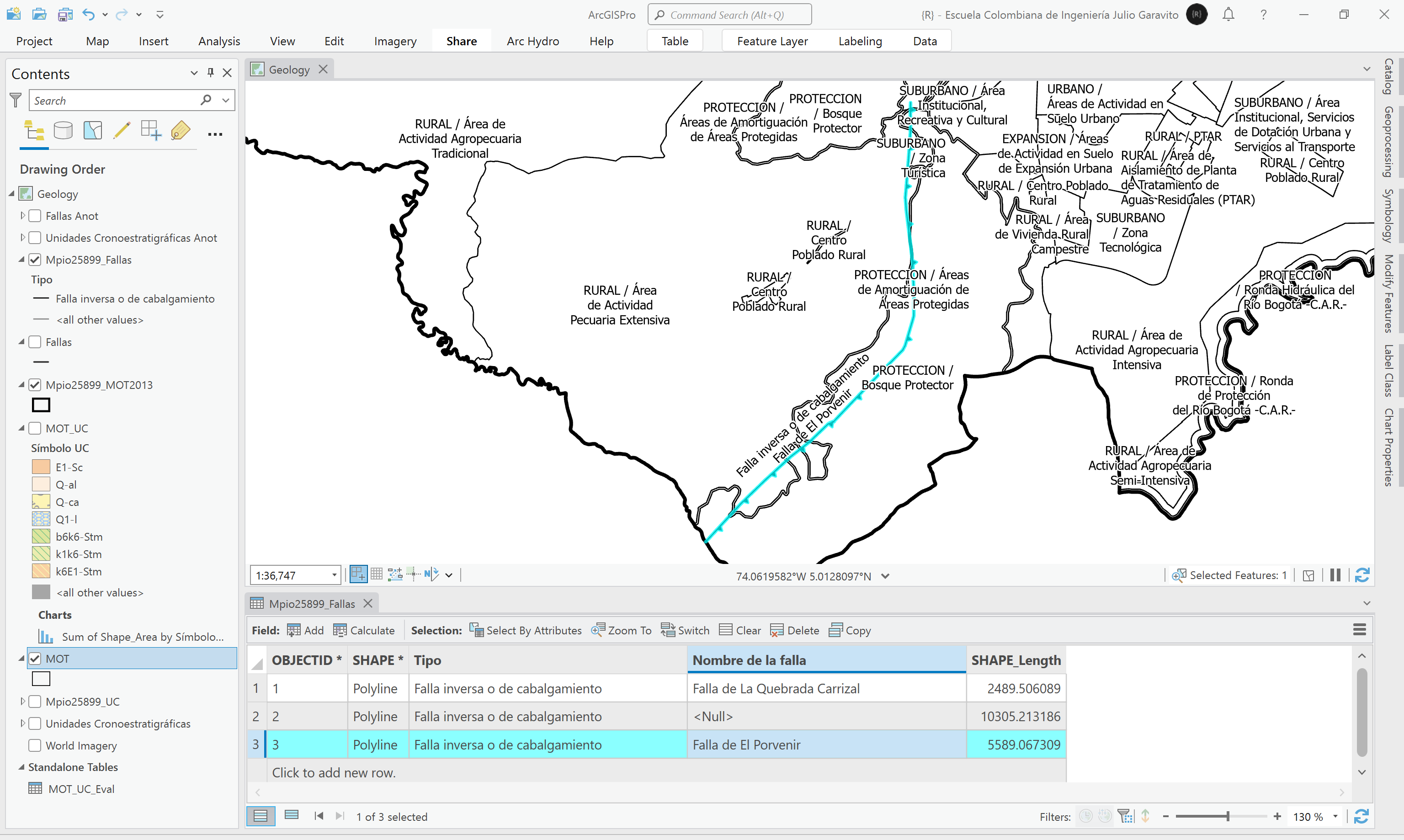Click the Q-ca legend color swatch
1404x840 pixels.
[41, 501]
